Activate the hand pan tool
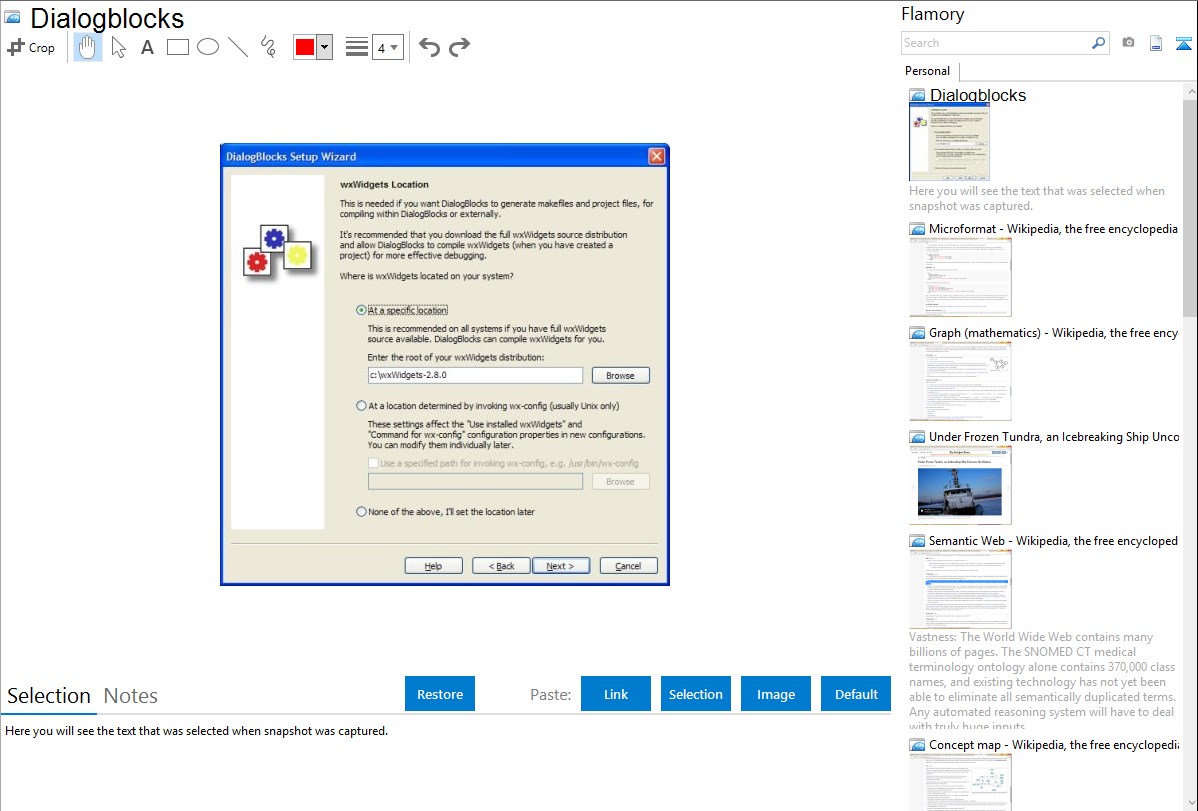The width and height of the screenshot is (1198, 811). (87, 47)
